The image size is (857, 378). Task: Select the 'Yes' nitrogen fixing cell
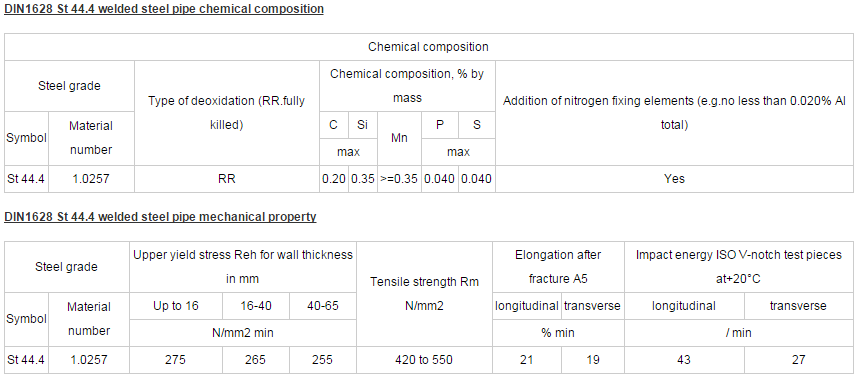click(674, 179)
